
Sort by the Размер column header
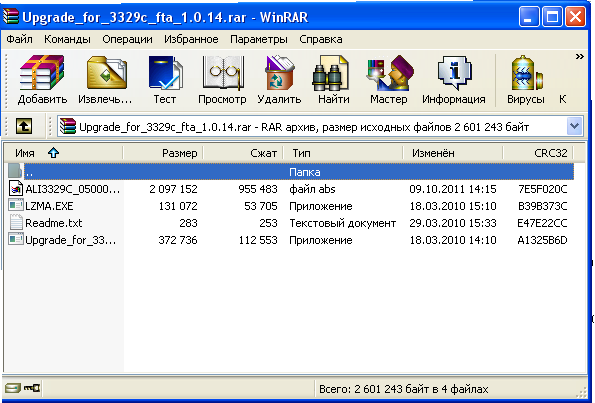tap(163, 153)
